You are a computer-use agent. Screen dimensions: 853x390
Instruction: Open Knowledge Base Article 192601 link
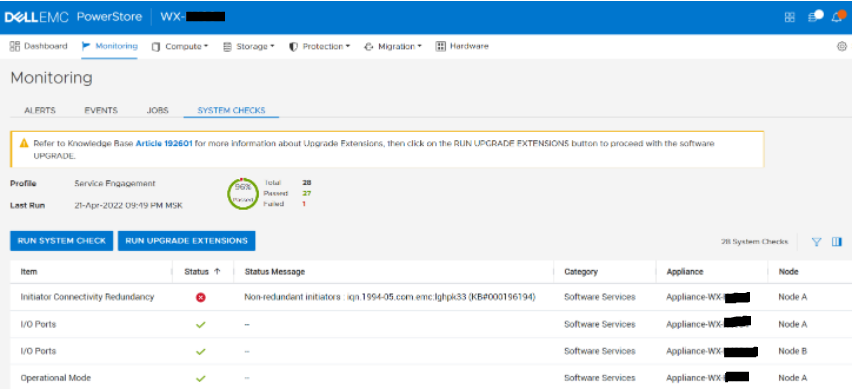tap(164, 144)
